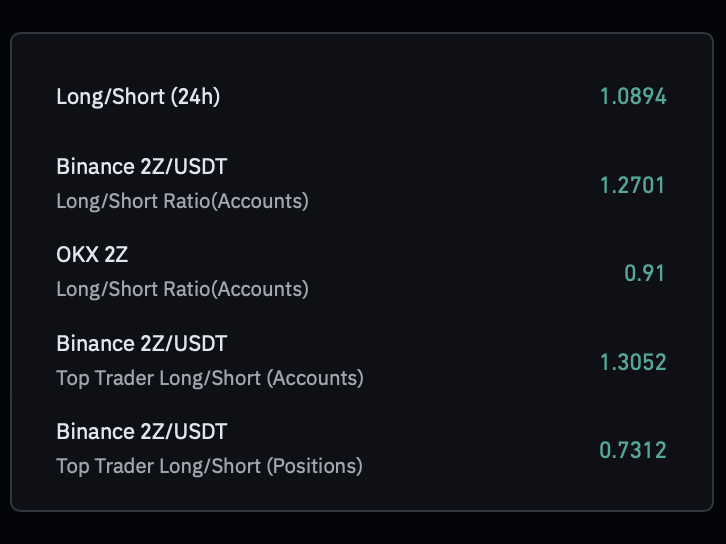Click the "(24h)" timeframe text
Viewport: 726px width, 544px height.
(x=195, y=97)
